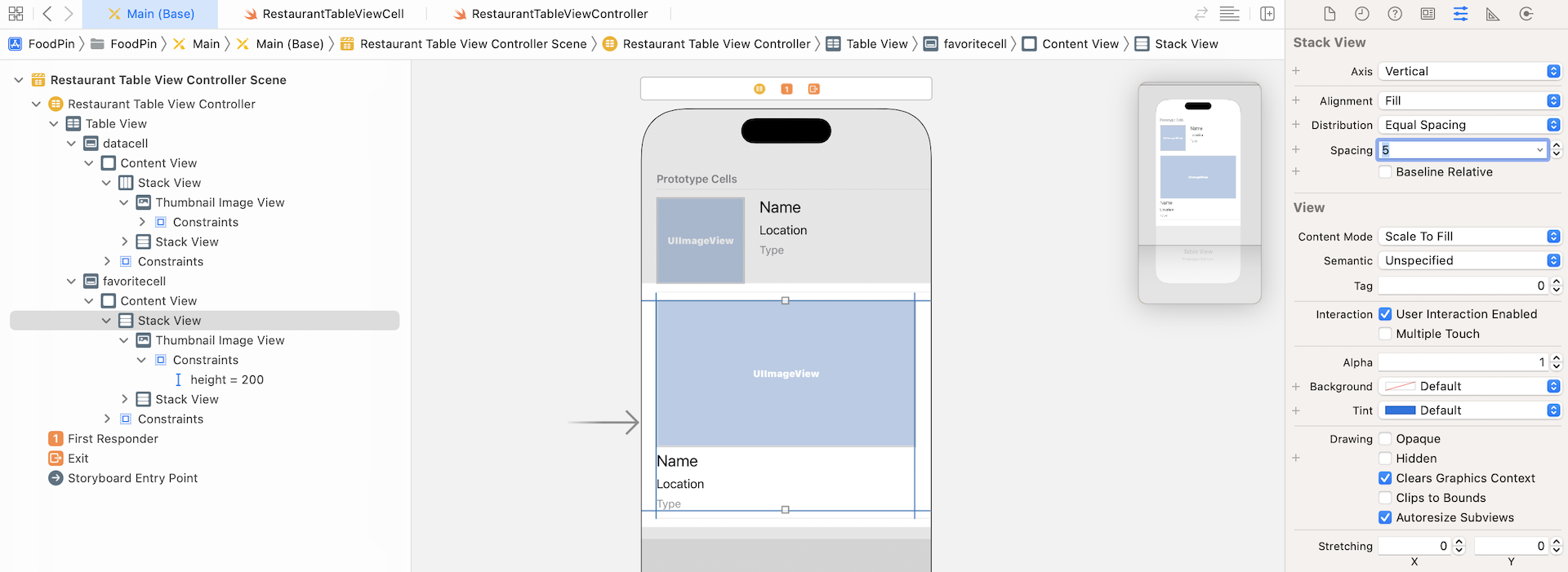Toggle Baseline Relative checkbox
The width and height of the screenshot is (1568, 572).
click(1385, 172)
